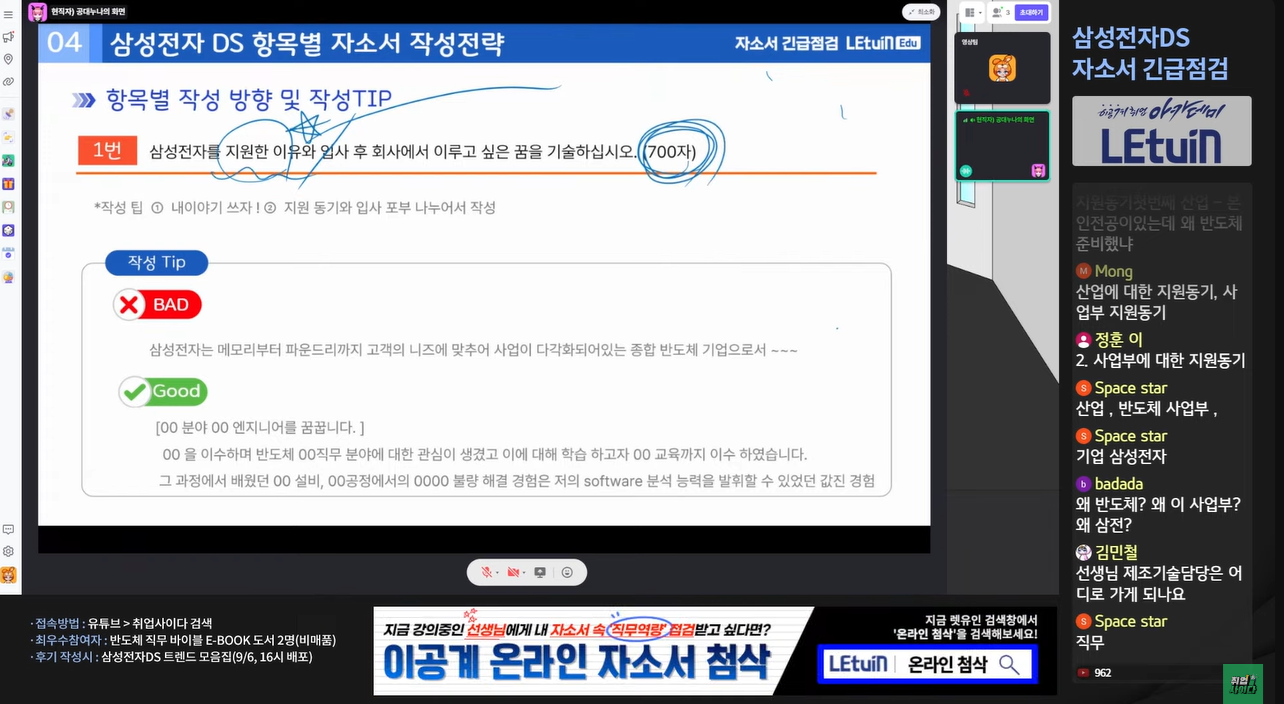Click the megaphone announcement icon
The width and height of the screenshot is (1284, 704).
8,37
